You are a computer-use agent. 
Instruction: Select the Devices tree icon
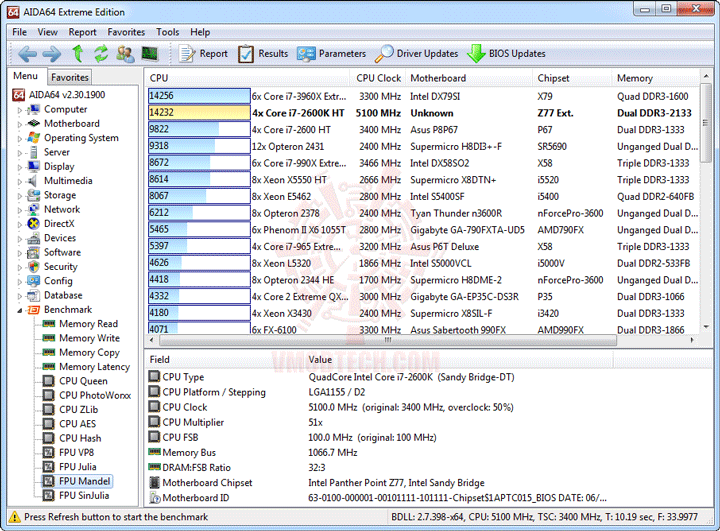tap(33, 238)
